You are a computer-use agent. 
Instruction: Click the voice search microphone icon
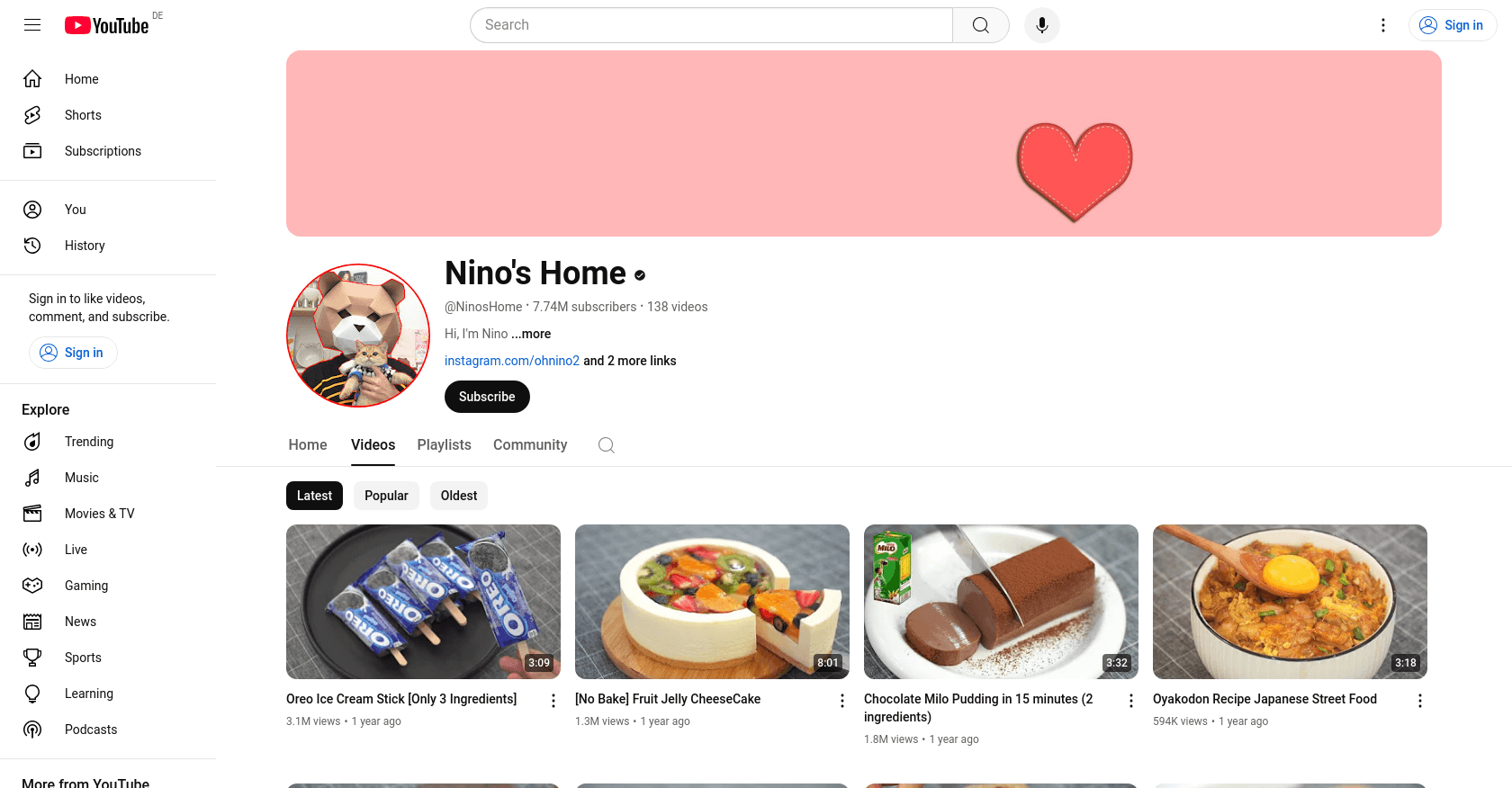tap(1042, 25)
